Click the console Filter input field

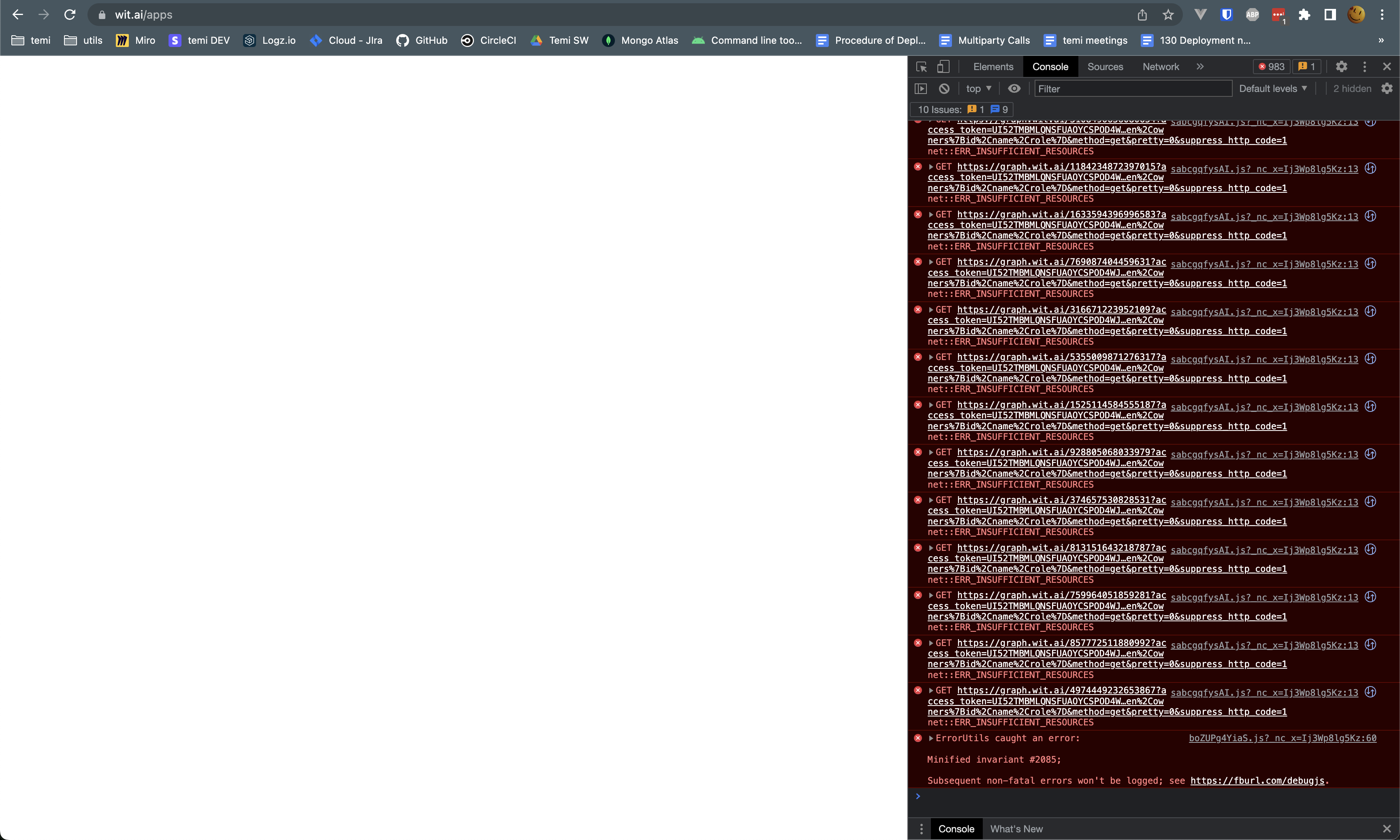[x=1132, y=88]
